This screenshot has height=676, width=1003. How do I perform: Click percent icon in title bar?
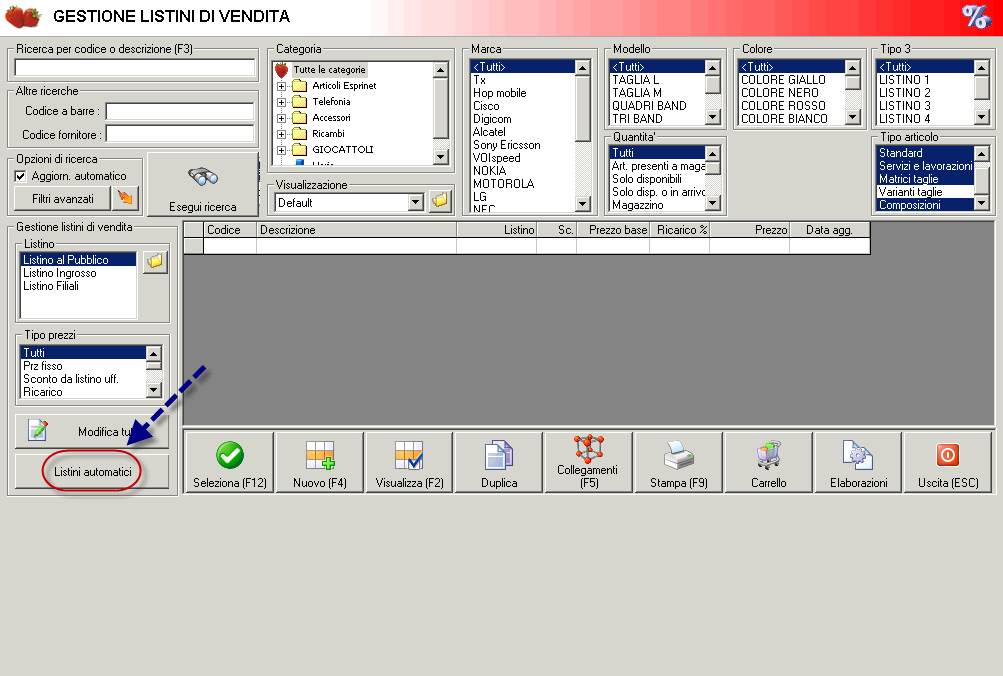click(x=976, y=17)
